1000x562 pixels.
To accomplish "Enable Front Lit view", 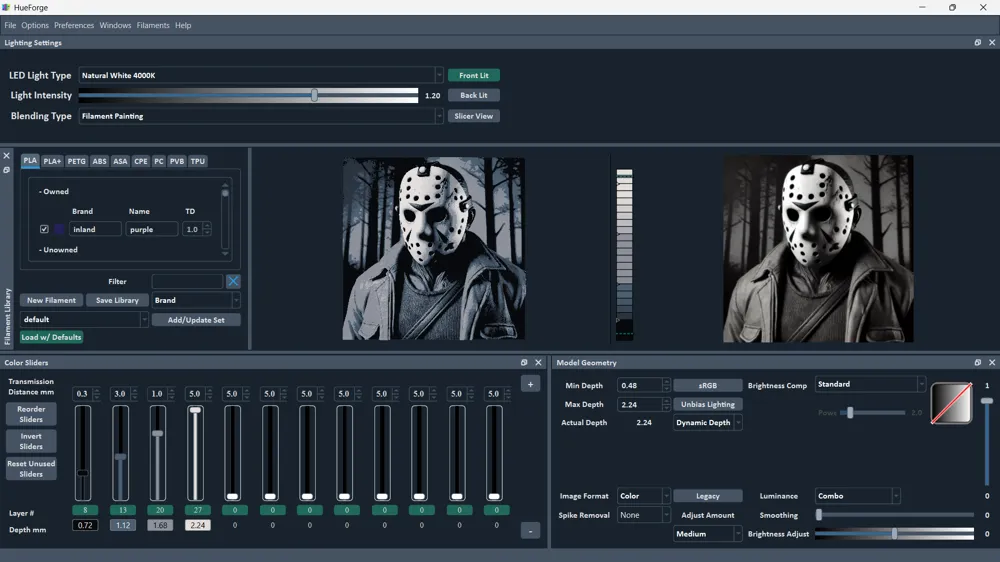I will 474,75.
